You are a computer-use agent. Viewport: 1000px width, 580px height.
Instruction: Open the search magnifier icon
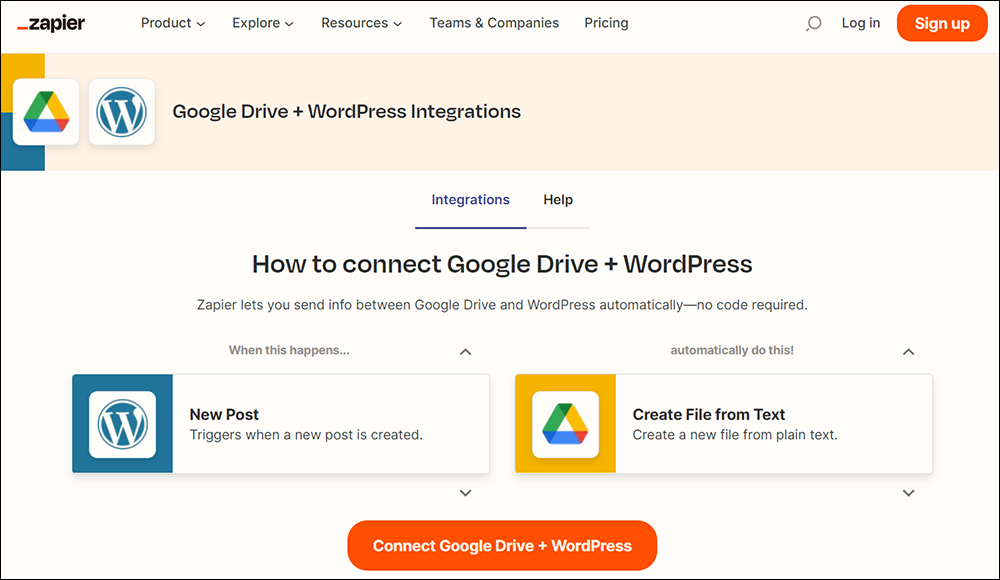coord(813,24)
